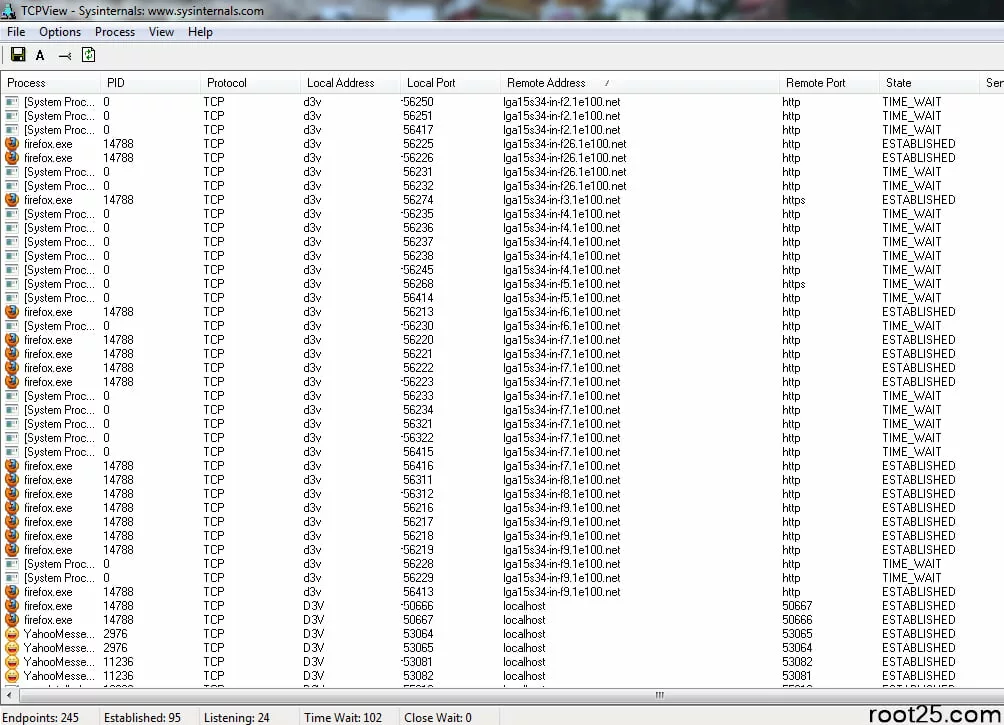The width and height of the screenshot is (1004, 725).
Task: Click PID 11236 on port 53081 row
Action: [118, 662]
